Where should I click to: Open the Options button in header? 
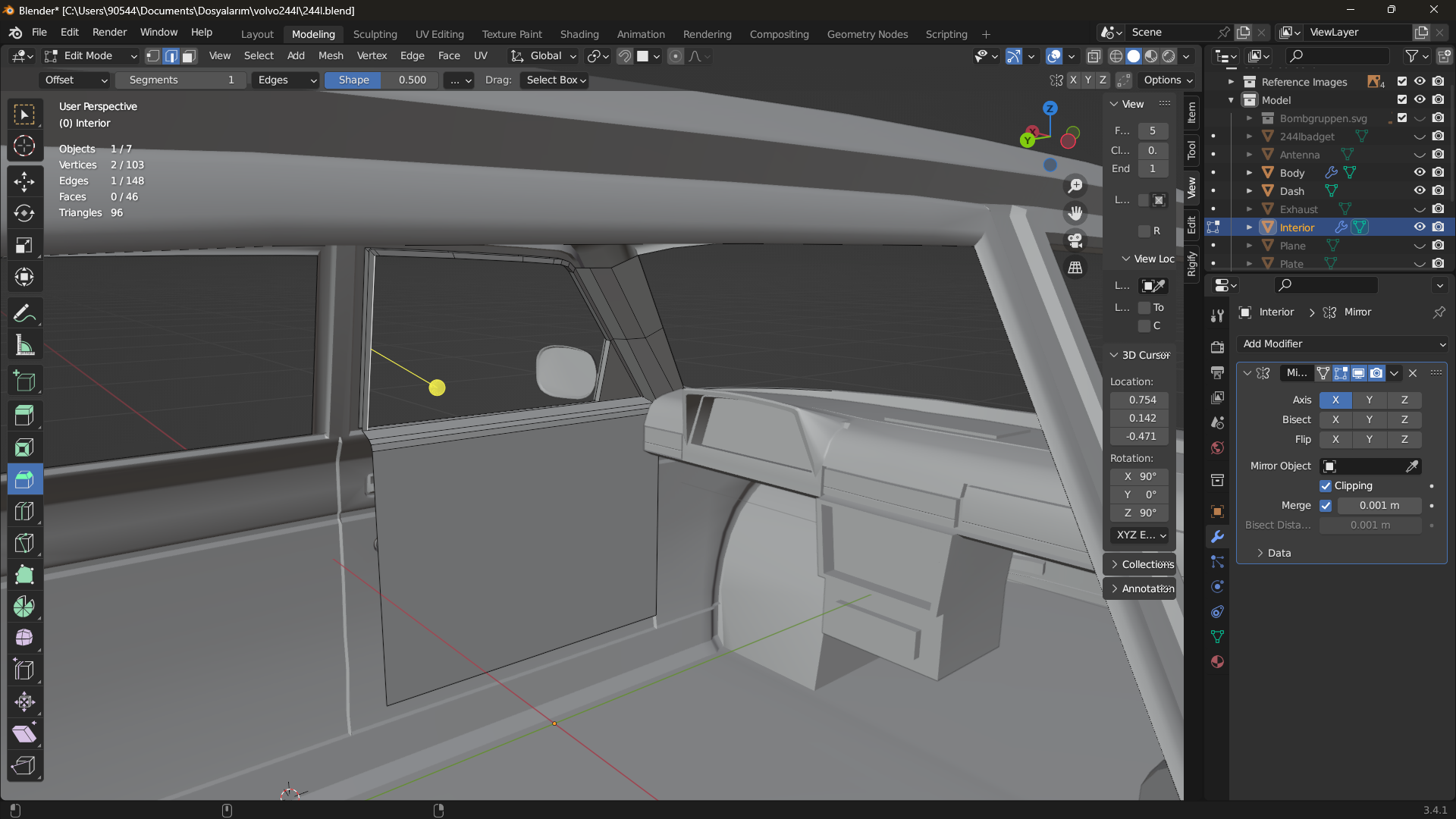tap(1168, 80)
